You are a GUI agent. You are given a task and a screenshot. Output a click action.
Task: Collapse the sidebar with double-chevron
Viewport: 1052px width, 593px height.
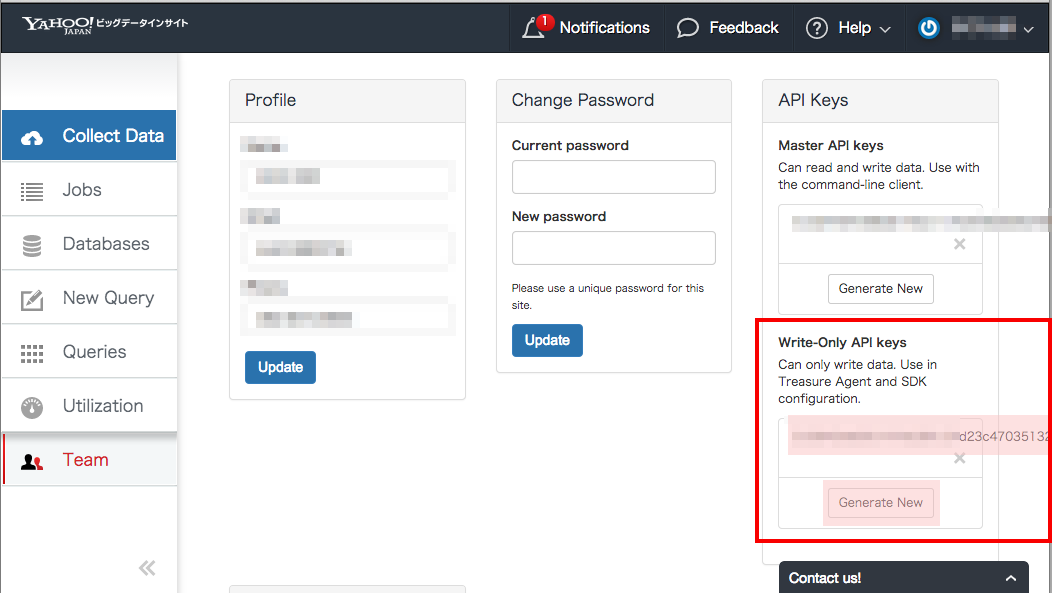(x=147, y=568)
